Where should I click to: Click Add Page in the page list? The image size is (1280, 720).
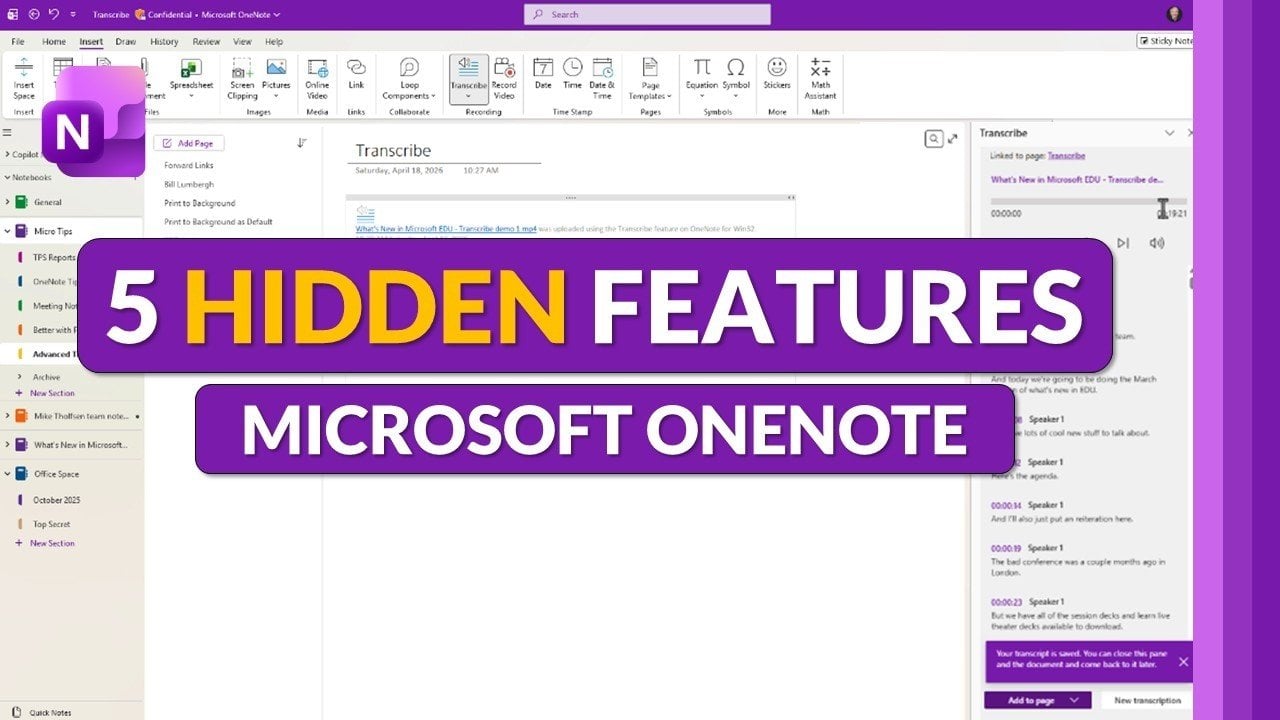point(189,143)
